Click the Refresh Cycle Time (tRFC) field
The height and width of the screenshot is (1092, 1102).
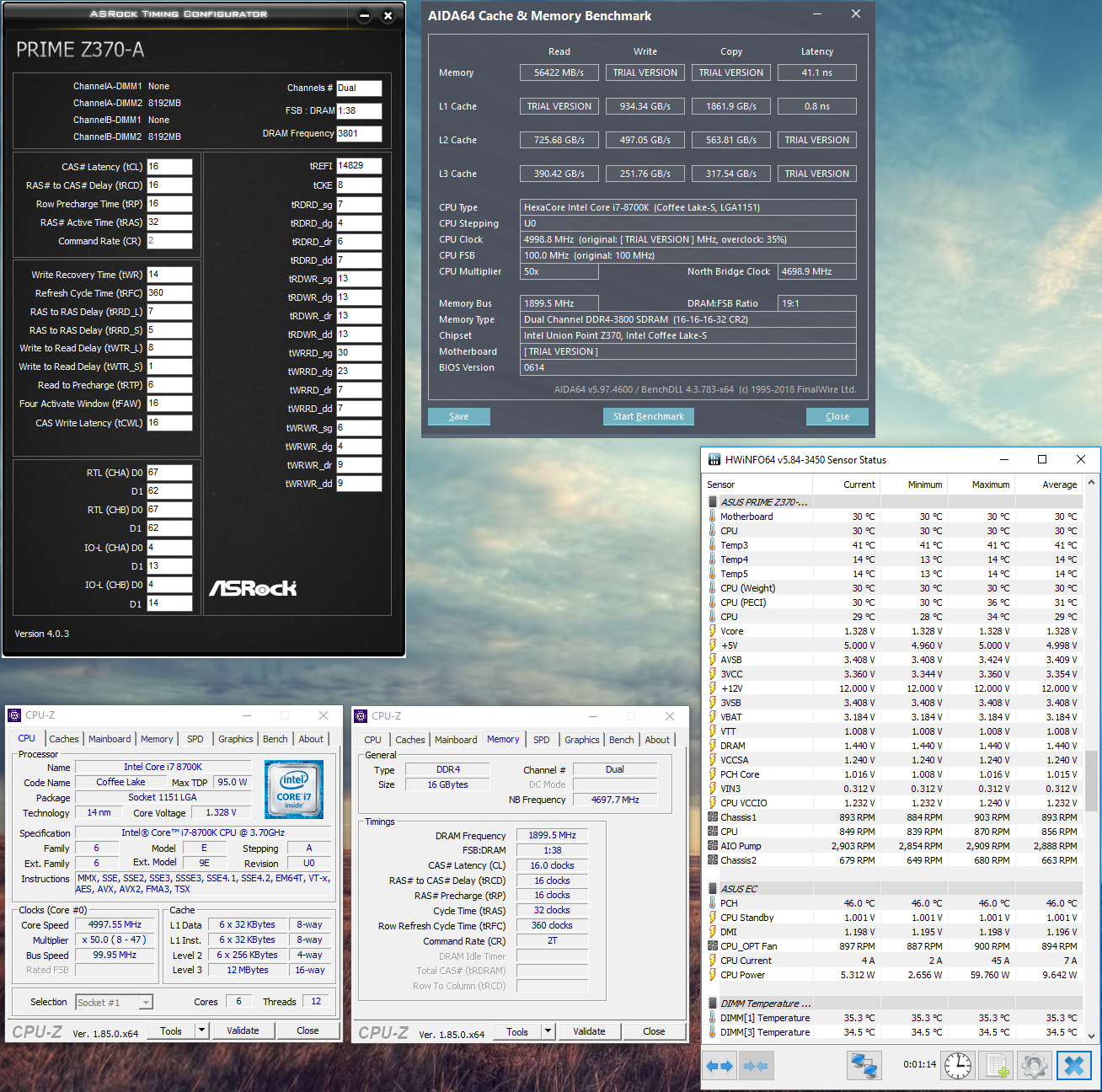click(x=169, y=293)
